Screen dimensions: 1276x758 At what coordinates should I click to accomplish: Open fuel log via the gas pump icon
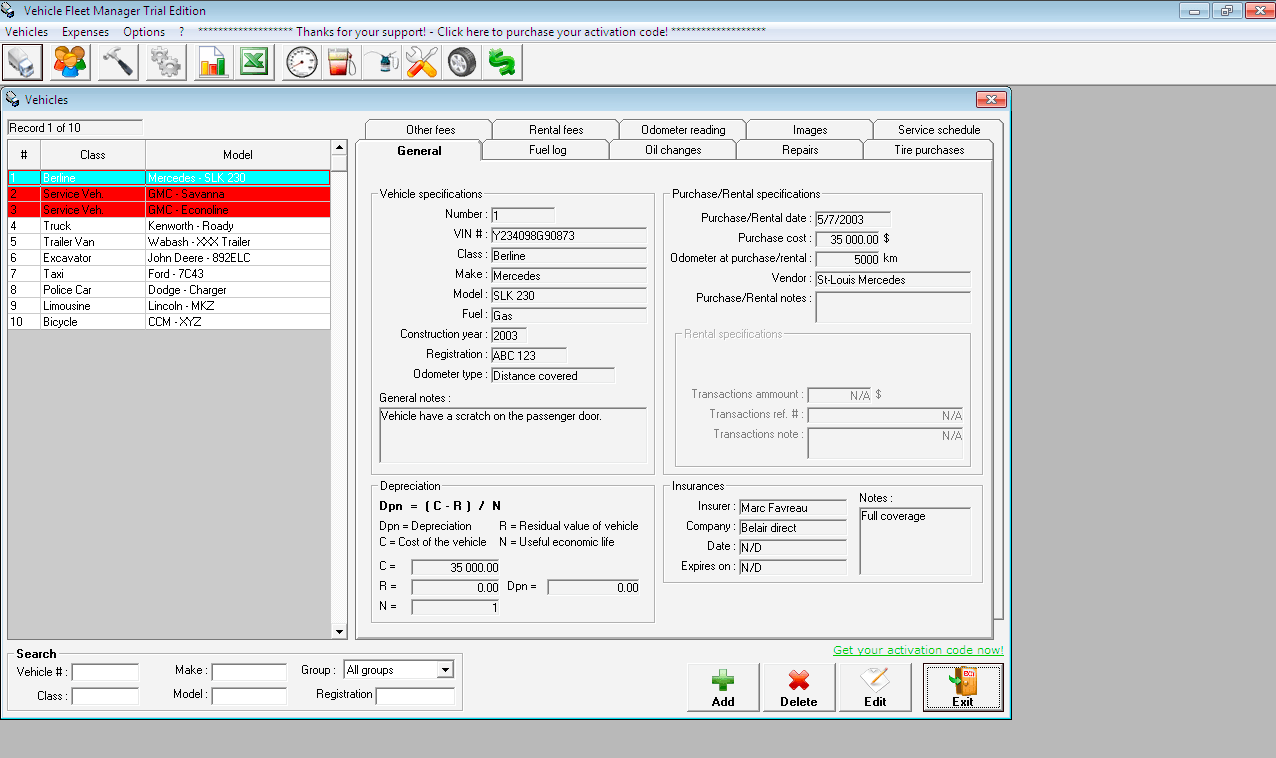pos(339,62)
